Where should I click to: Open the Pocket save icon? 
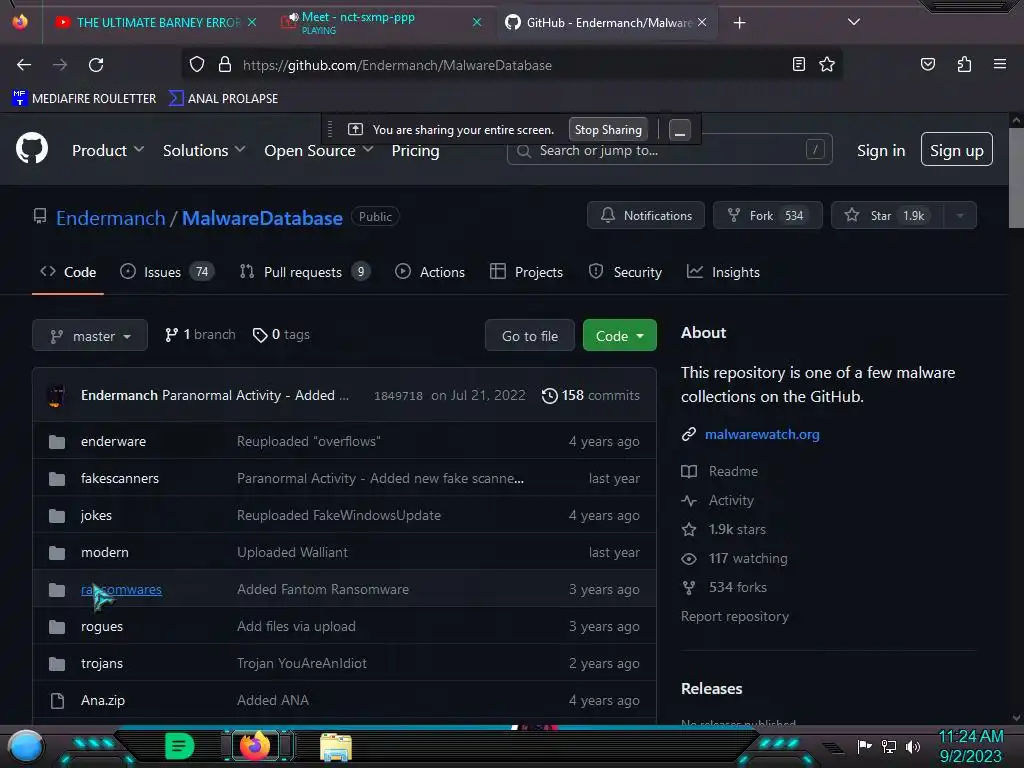coord(927,64)
